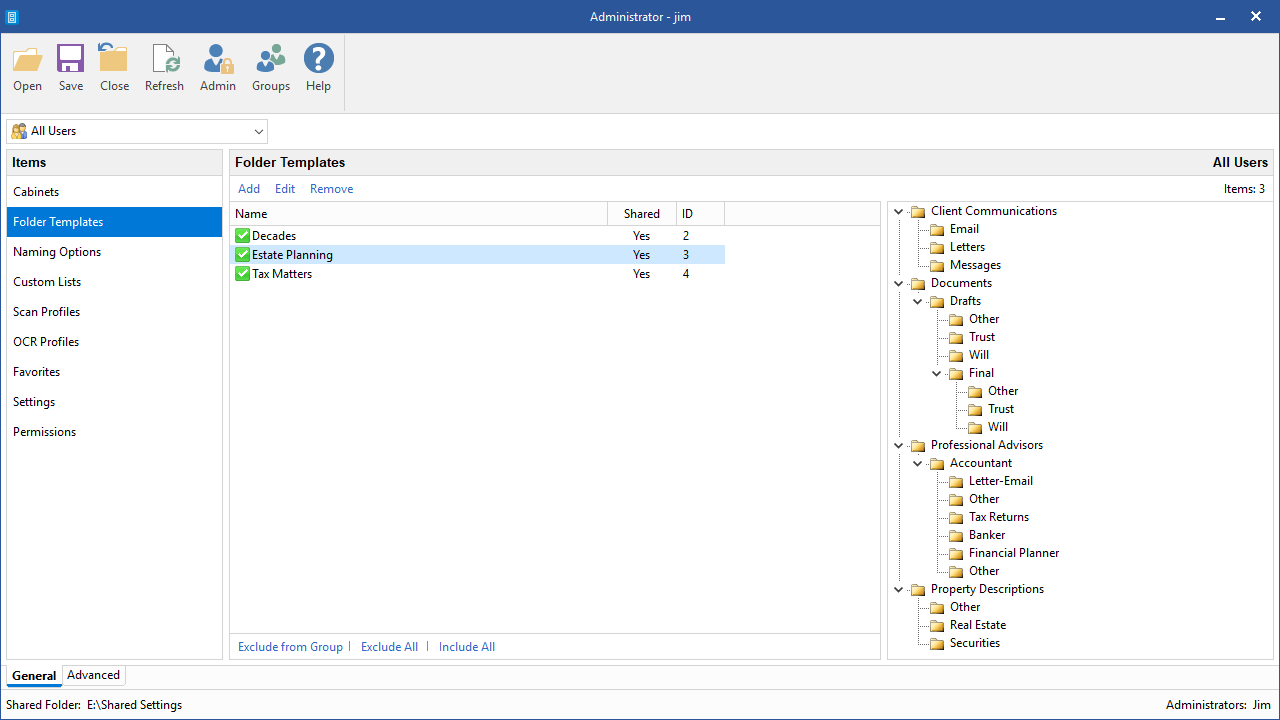Image resolution: width=1280 pixels, height=720 pixels.
Task: Click the Add link
Action: click(x=249, y=189)
